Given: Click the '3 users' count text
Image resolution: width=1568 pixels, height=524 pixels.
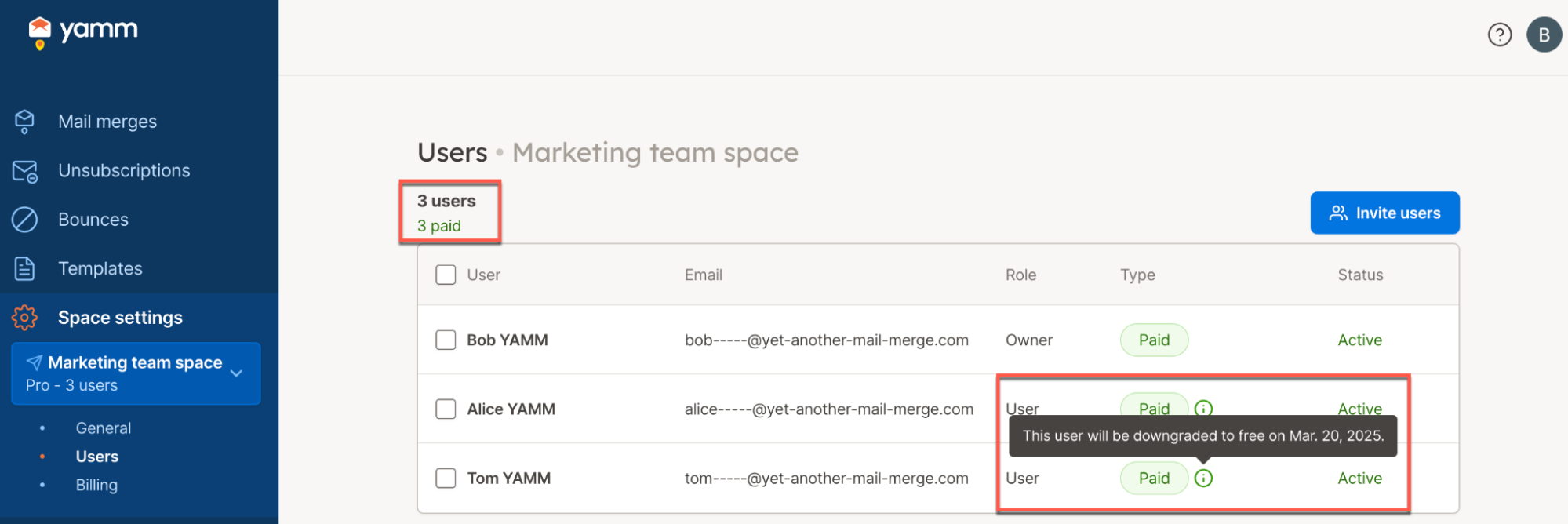Looking at the screenshot, I should (x=446, y=201).
